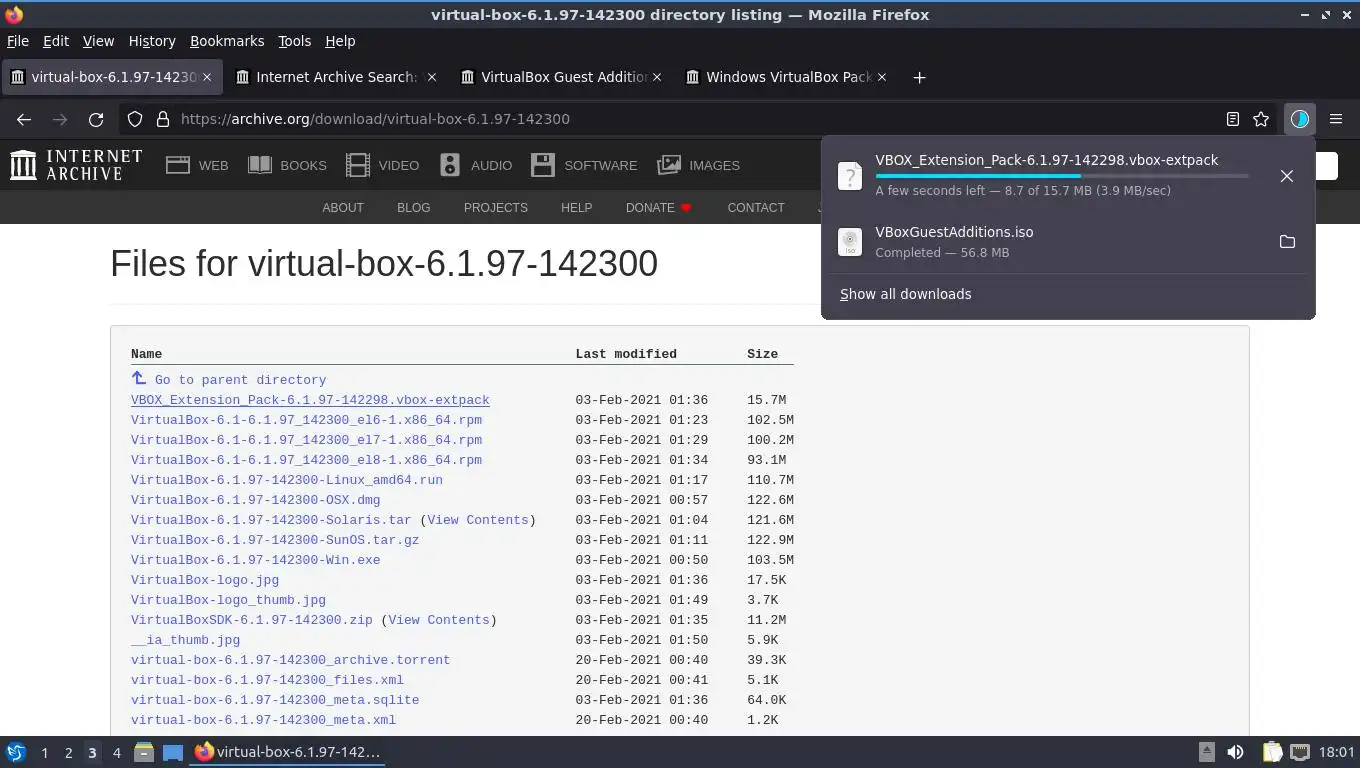This screenshot has width=1360, height=768.
Task: Click the Internet Archive logo
Action: tap(76, 165)
